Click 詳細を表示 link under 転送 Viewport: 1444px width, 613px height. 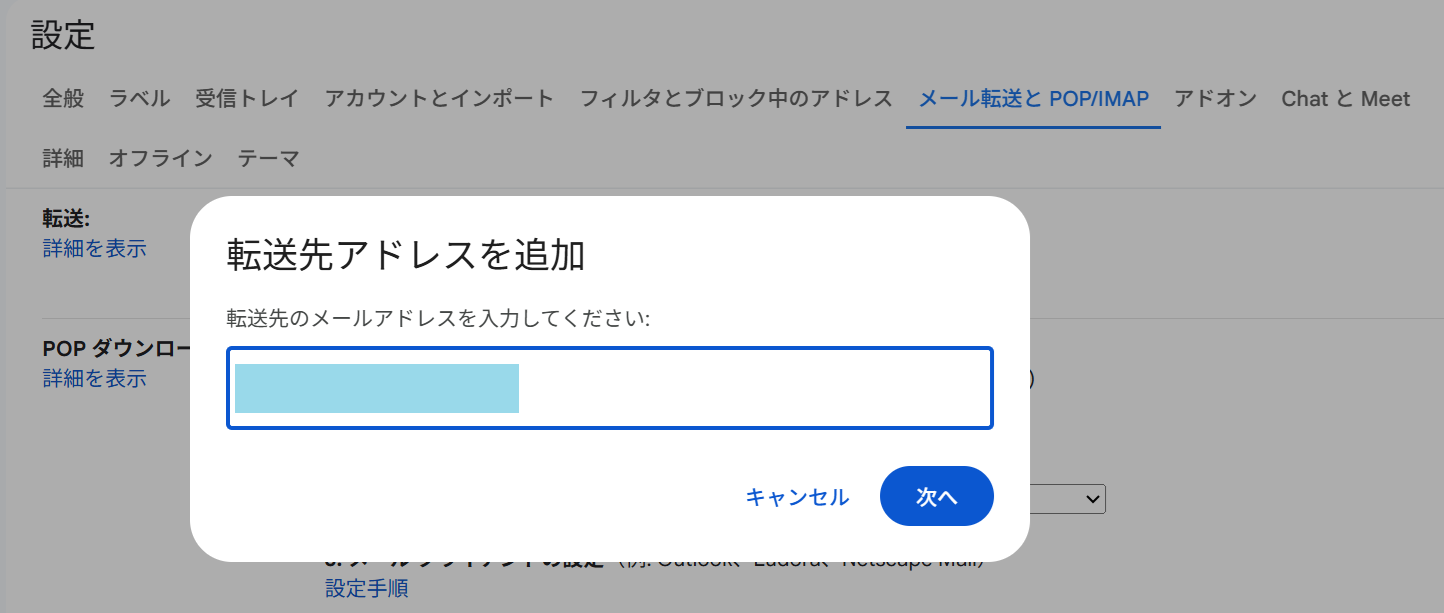pyautogui.click(x=94, y=248)
